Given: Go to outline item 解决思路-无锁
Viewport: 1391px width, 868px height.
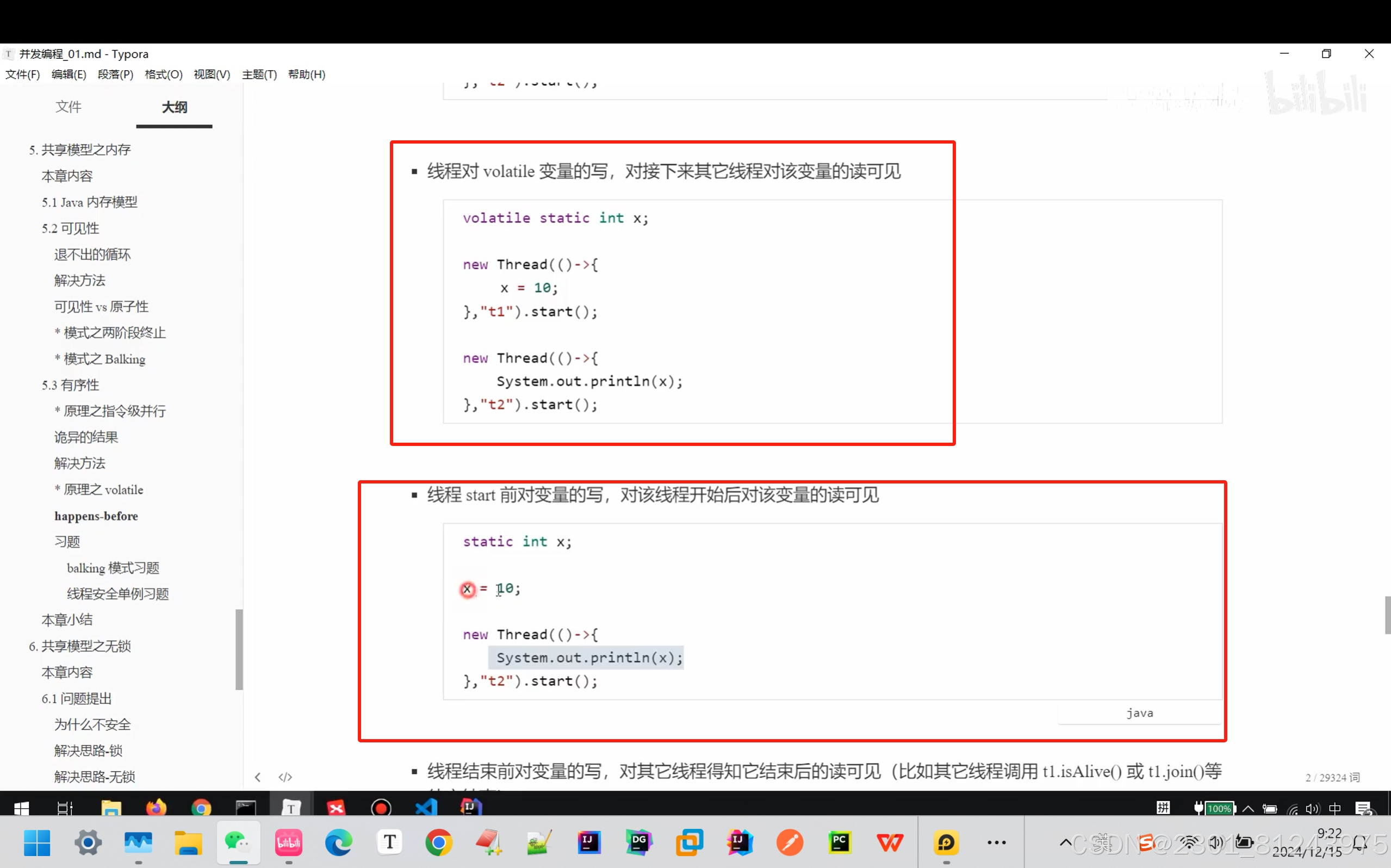Looking at the screenshot, I should coord(95,777).
